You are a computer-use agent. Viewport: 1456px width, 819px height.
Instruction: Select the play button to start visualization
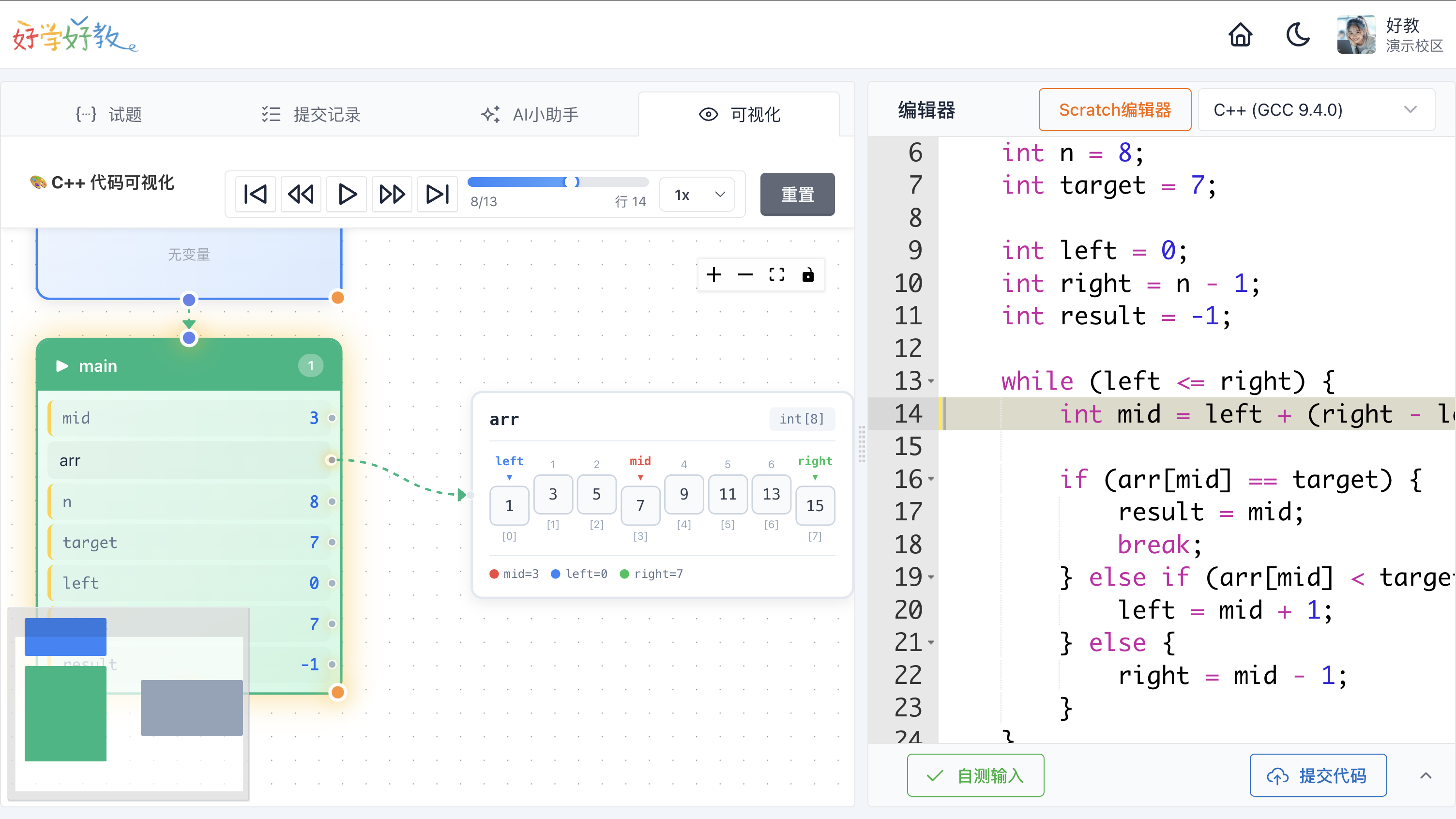point(347,194)
